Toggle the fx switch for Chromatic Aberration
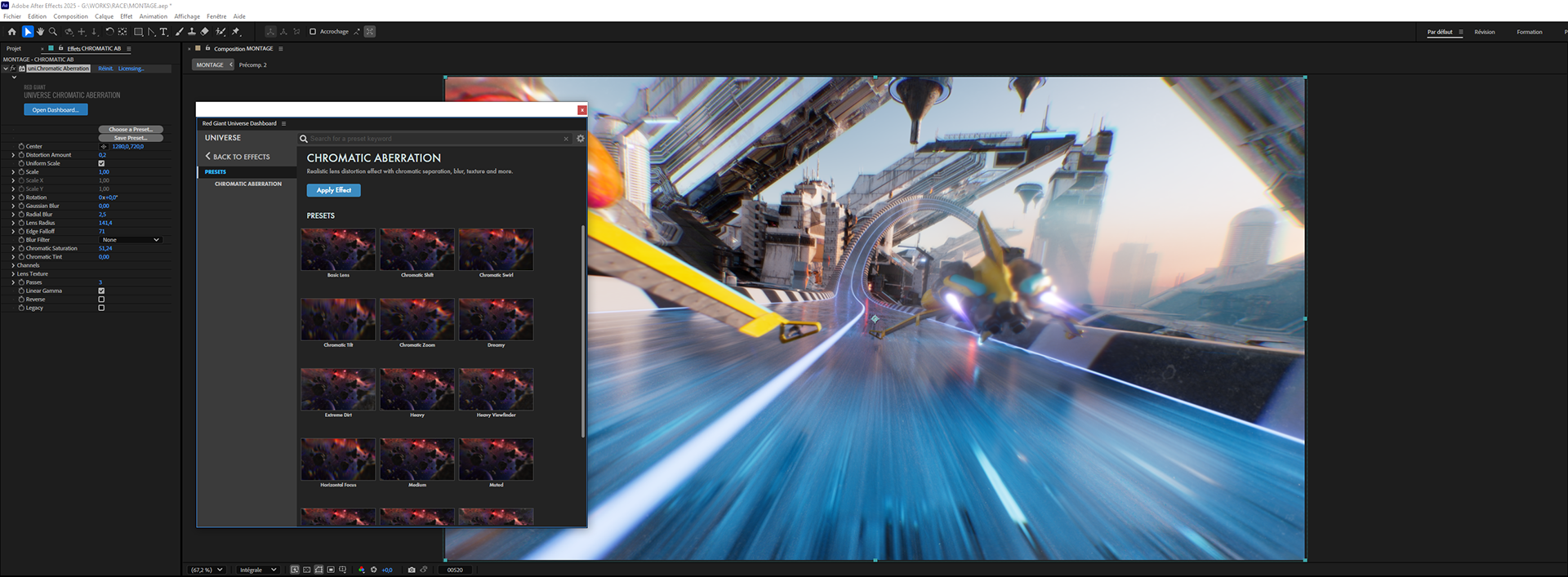This screenshot has width=1568, height=577. (x=13, y=69)
